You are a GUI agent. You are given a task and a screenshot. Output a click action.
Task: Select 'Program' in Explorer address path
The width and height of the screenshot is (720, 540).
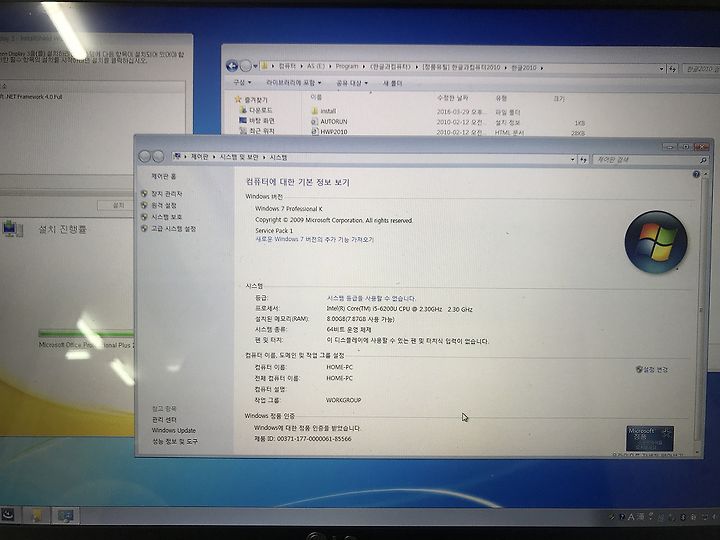click(347, 67)
